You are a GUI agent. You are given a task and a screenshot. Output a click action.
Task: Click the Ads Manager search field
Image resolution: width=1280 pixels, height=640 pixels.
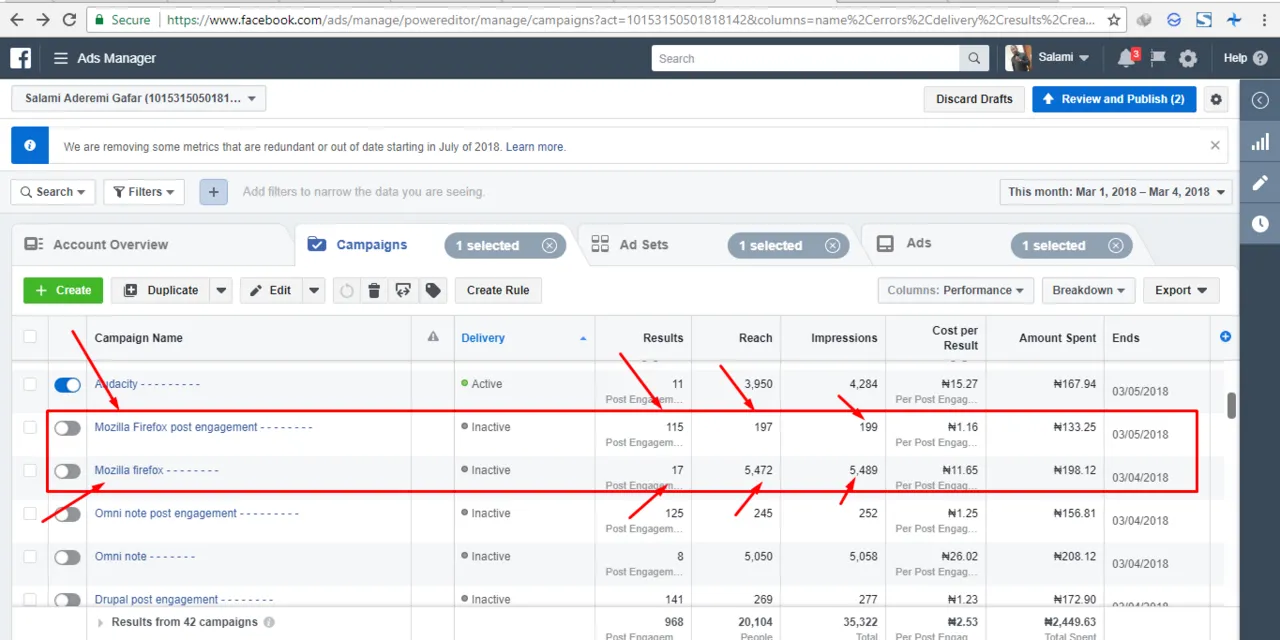coord(806,58)
